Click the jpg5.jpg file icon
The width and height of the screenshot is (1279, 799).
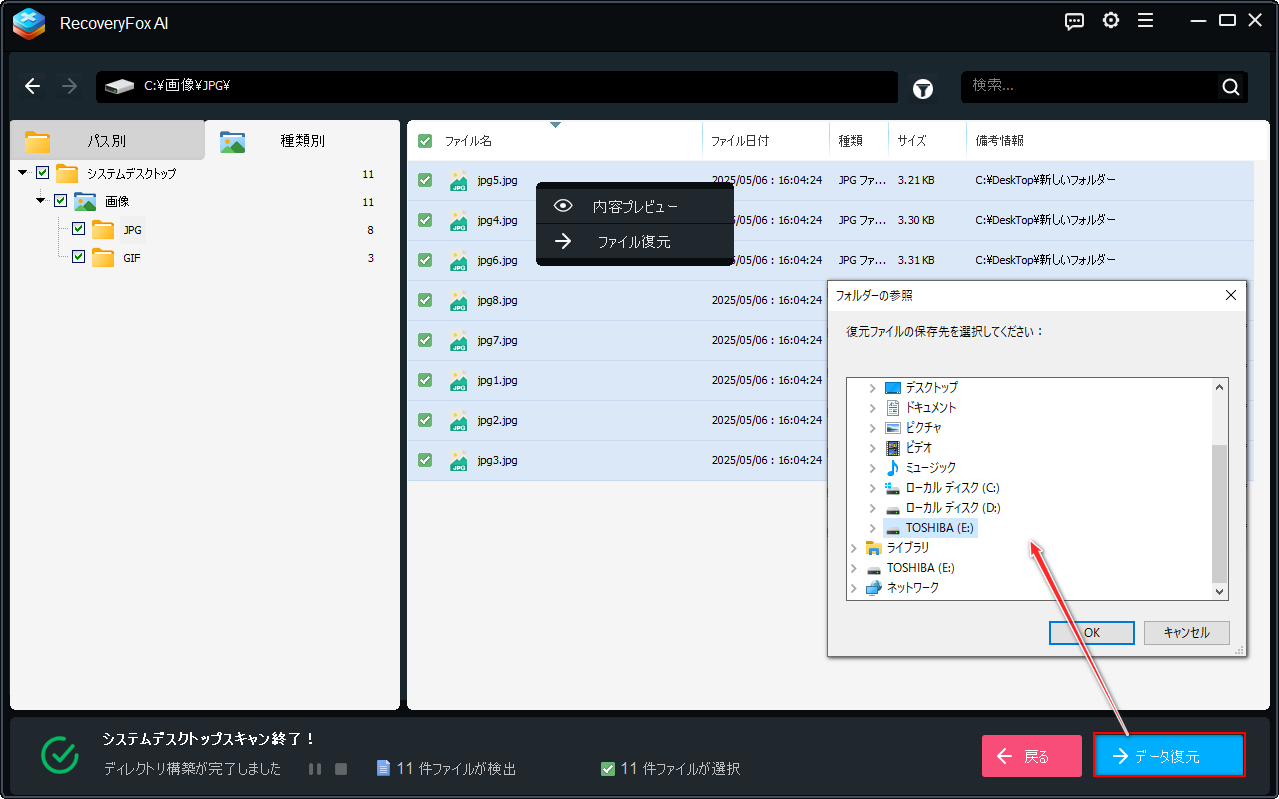pyautogui.click(x=459, y=181)
